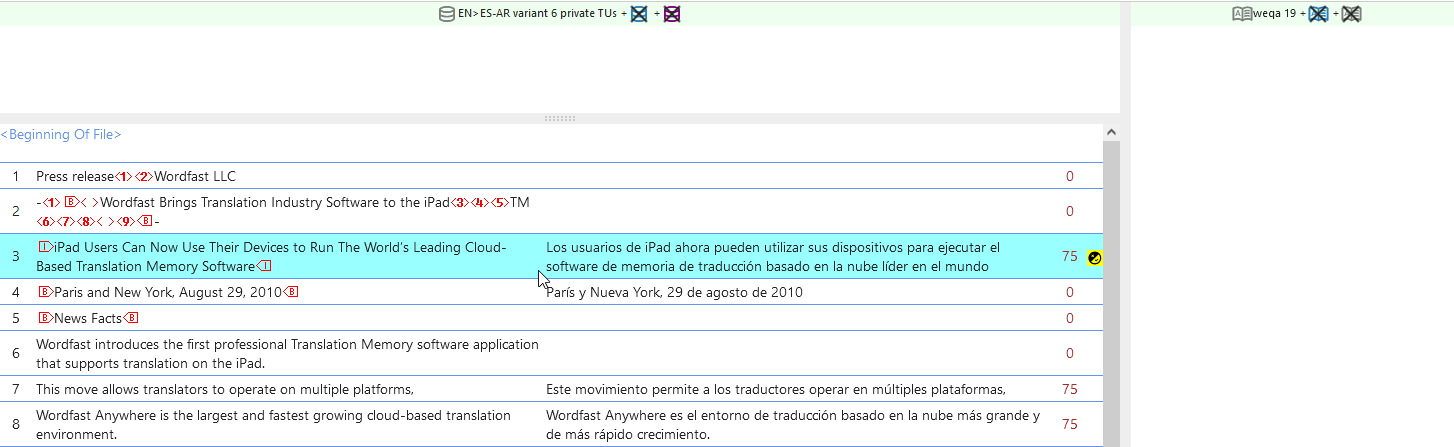
Task: Click the translation memory database icon
Action: coord(447,14)
